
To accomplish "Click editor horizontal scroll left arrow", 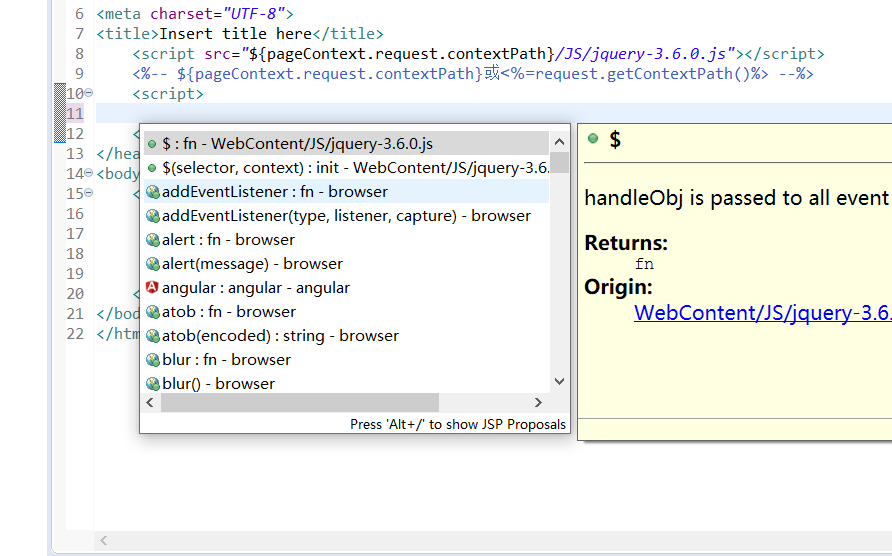I will [x=104, y=541].
